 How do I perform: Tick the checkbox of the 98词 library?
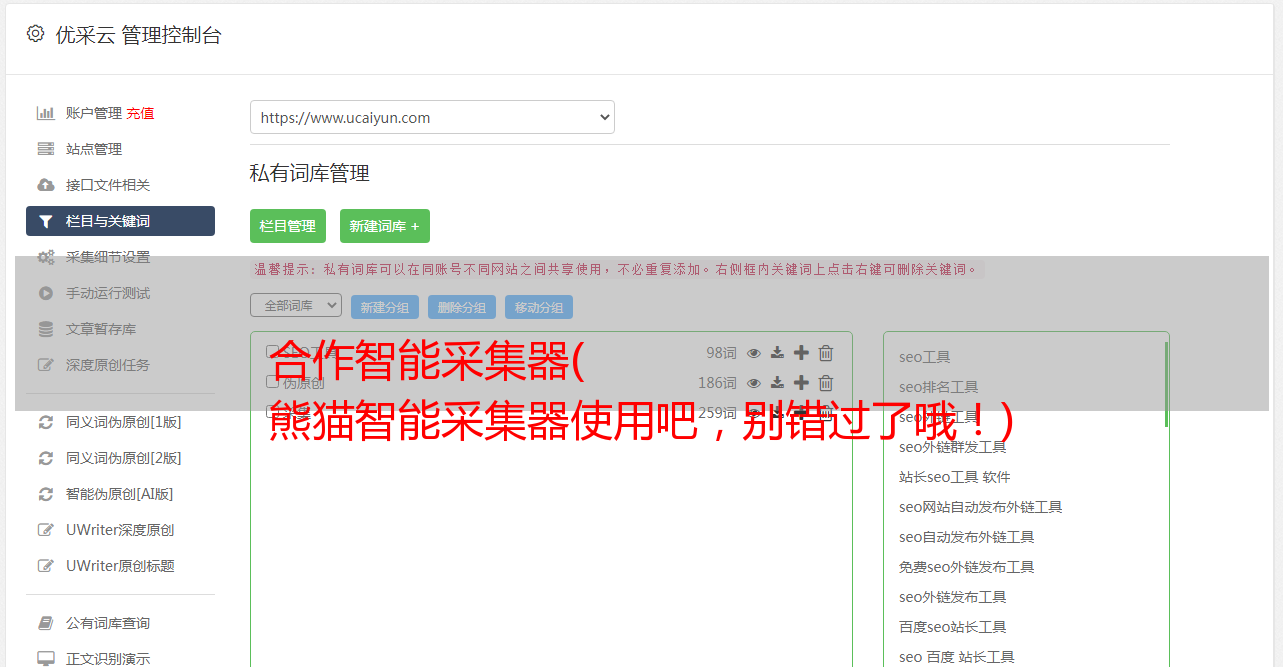click(272, 352)
